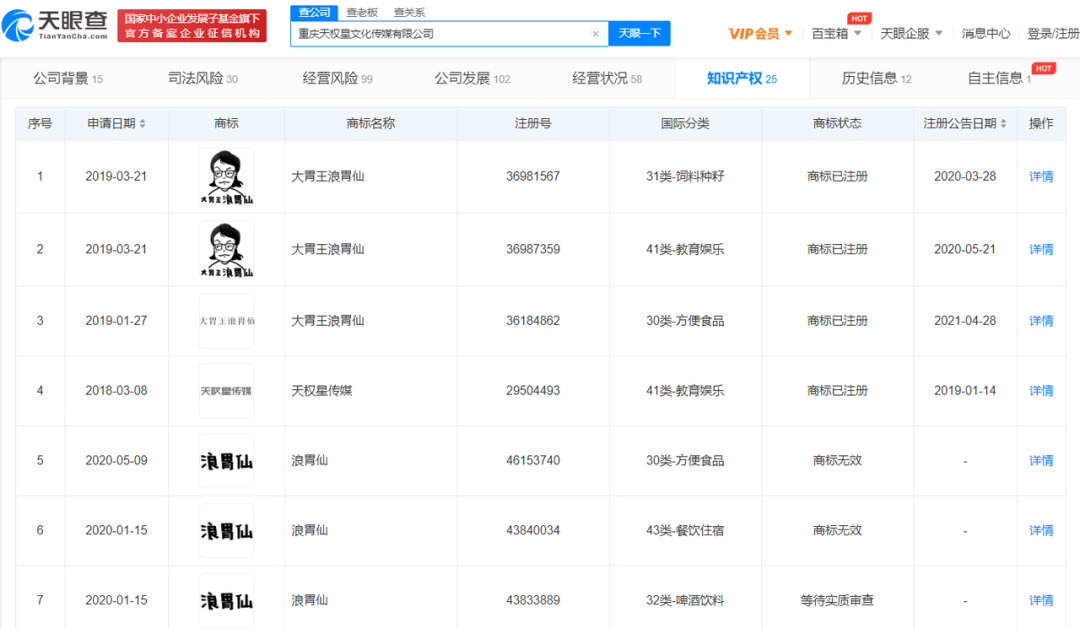The width and height of the screenshot is (1080, 629).
Task: Open 详情 for registration 43833889
Action: point(1041,601)
